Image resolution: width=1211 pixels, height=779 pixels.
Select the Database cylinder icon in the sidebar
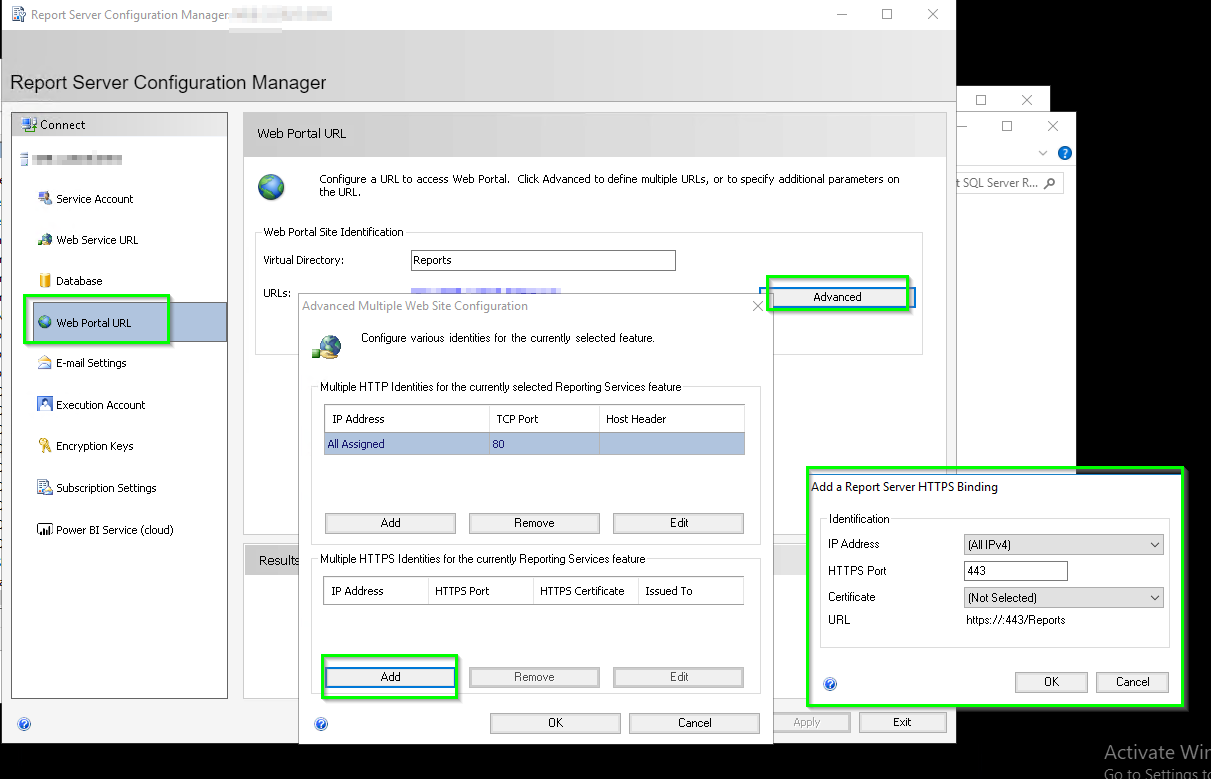click(44, 281)
